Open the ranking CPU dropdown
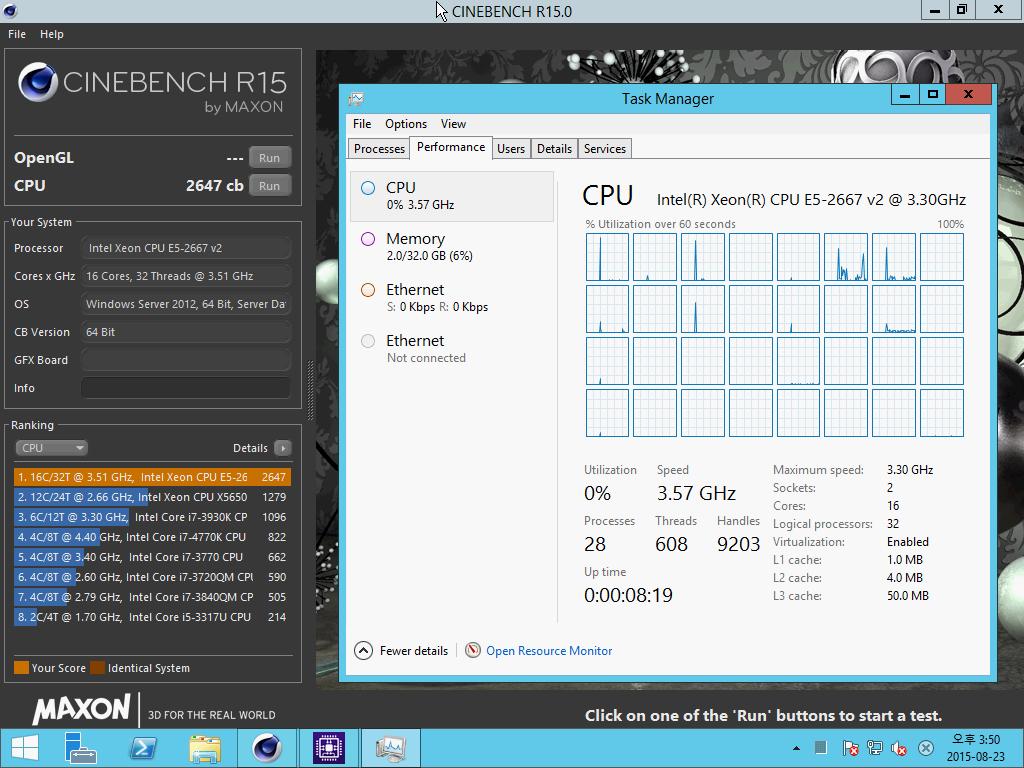Screen dimensions: 1024x768 [x=52, y=448]
